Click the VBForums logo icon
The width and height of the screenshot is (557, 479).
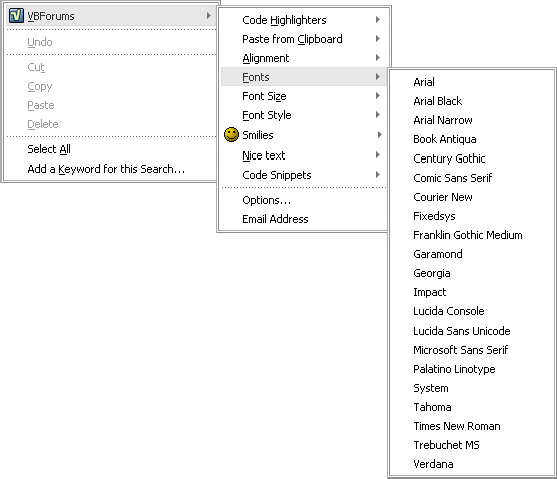16,16
